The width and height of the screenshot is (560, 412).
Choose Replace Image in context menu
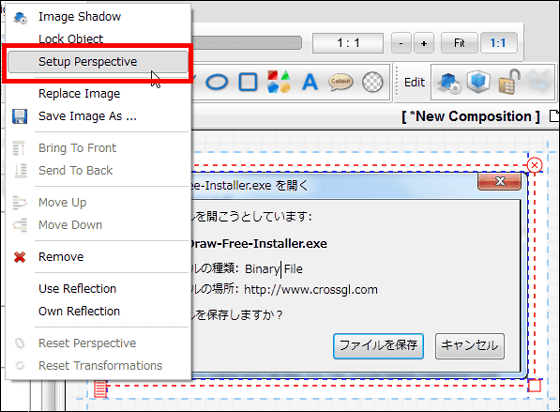click(x=98, y=94)
